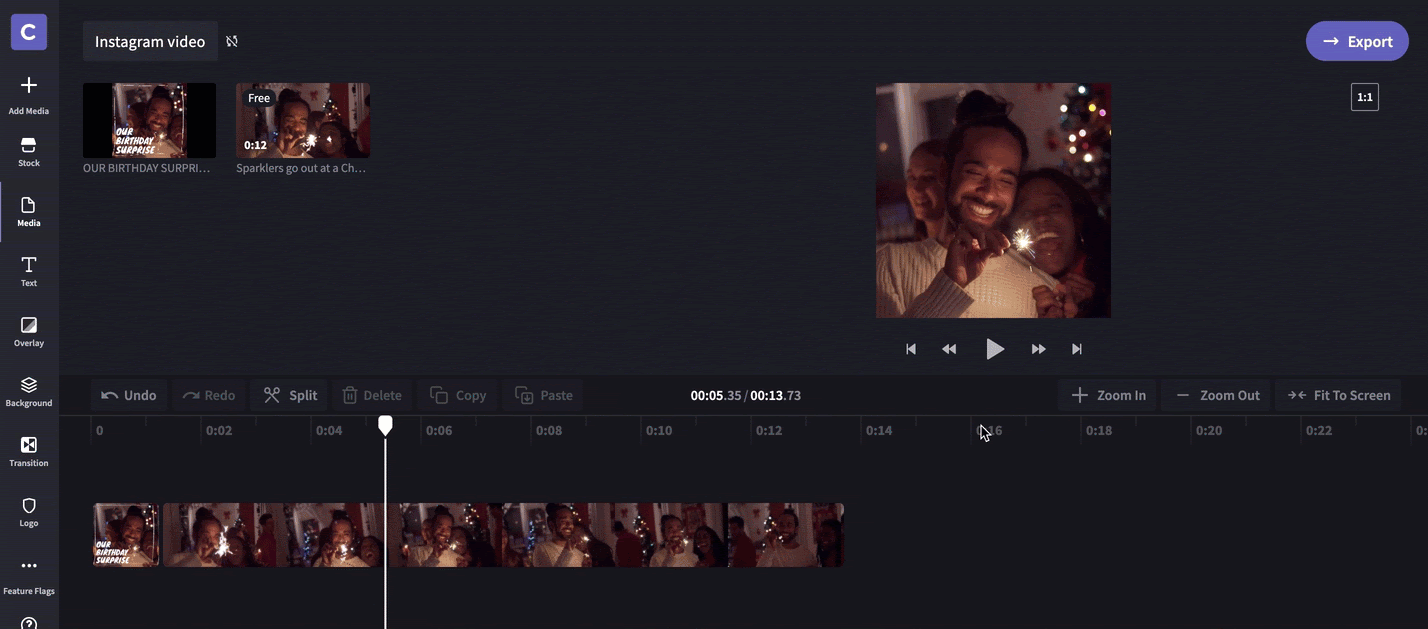This screenshot has width=1428, height=629.
Task: Open the Overlay panel
Action: pyautogui.click(x=29, y=332)
